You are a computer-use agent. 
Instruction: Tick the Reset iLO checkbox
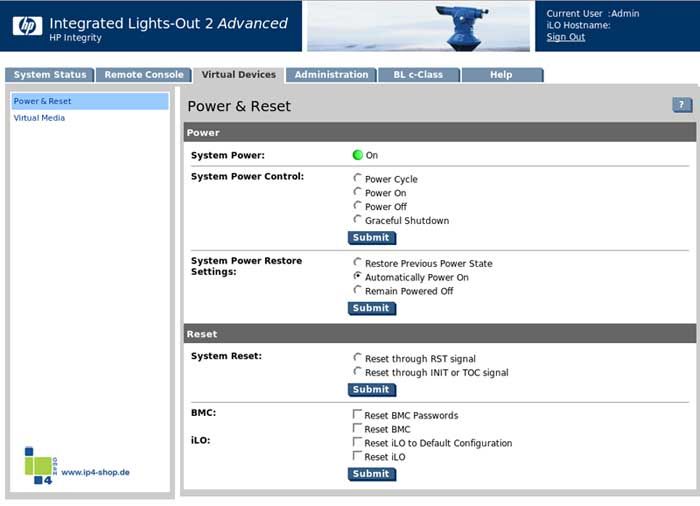pos(357,456)
